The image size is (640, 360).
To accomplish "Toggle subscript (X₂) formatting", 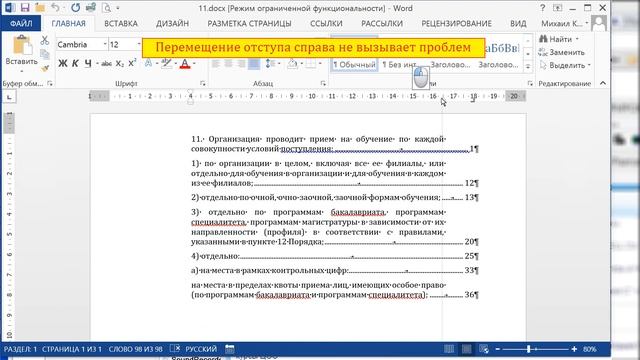I will pos(119,63).
